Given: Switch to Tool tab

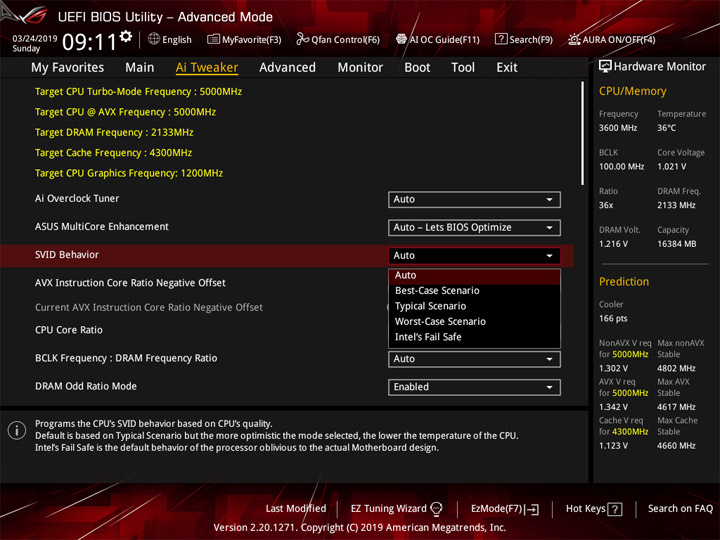Looking at the screenshot, I should 463,68.
